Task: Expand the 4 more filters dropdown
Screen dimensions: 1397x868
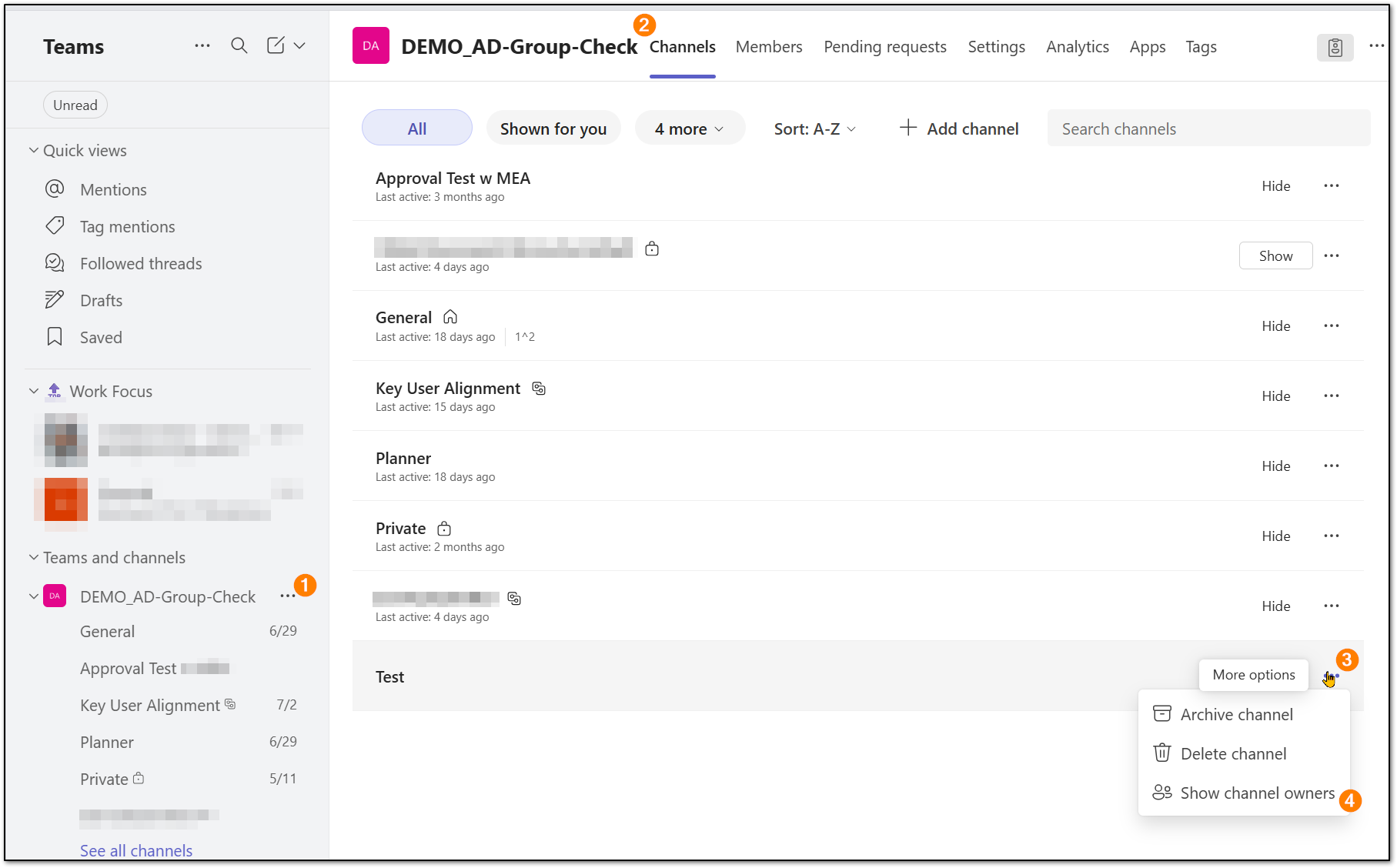Action: (690, 129)
